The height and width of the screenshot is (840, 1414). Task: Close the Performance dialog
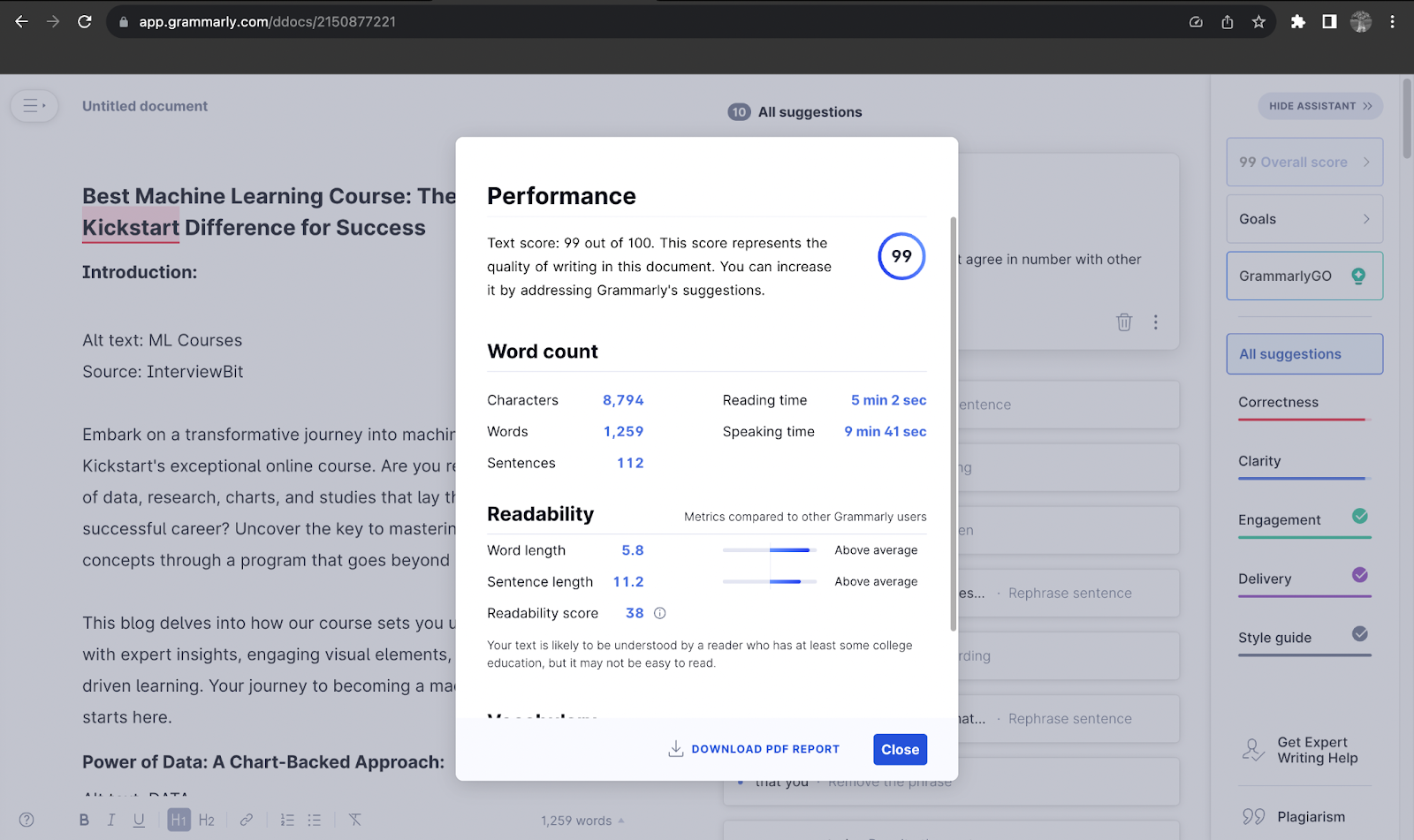click(x=900, y=750)
